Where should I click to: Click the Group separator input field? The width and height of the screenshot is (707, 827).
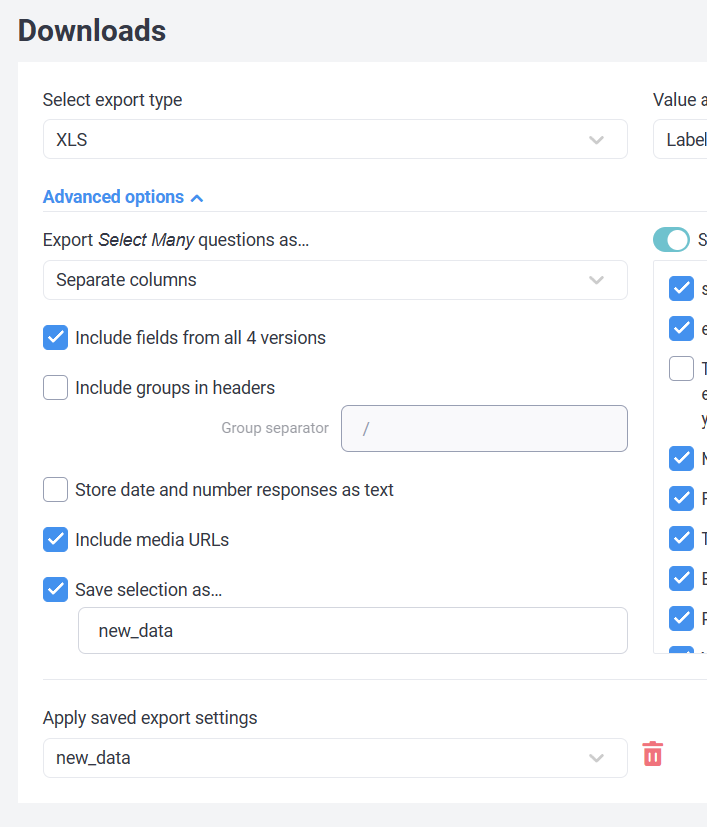pyautogui.click(x=484, y=428)
